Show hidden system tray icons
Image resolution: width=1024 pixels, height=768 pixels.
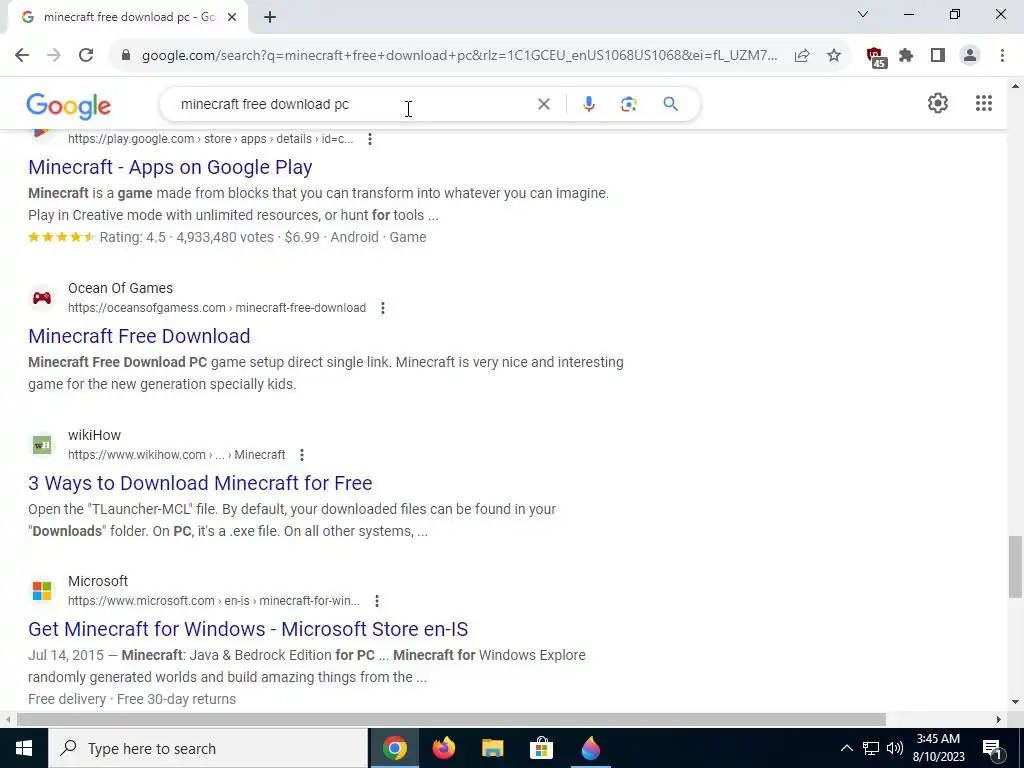846,748
